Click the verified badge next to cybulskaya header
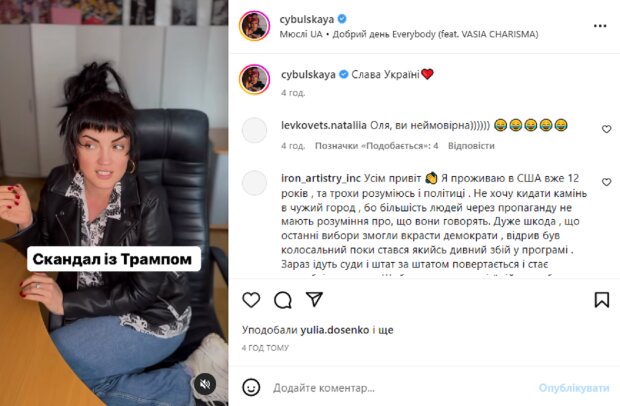 [342, 19]
